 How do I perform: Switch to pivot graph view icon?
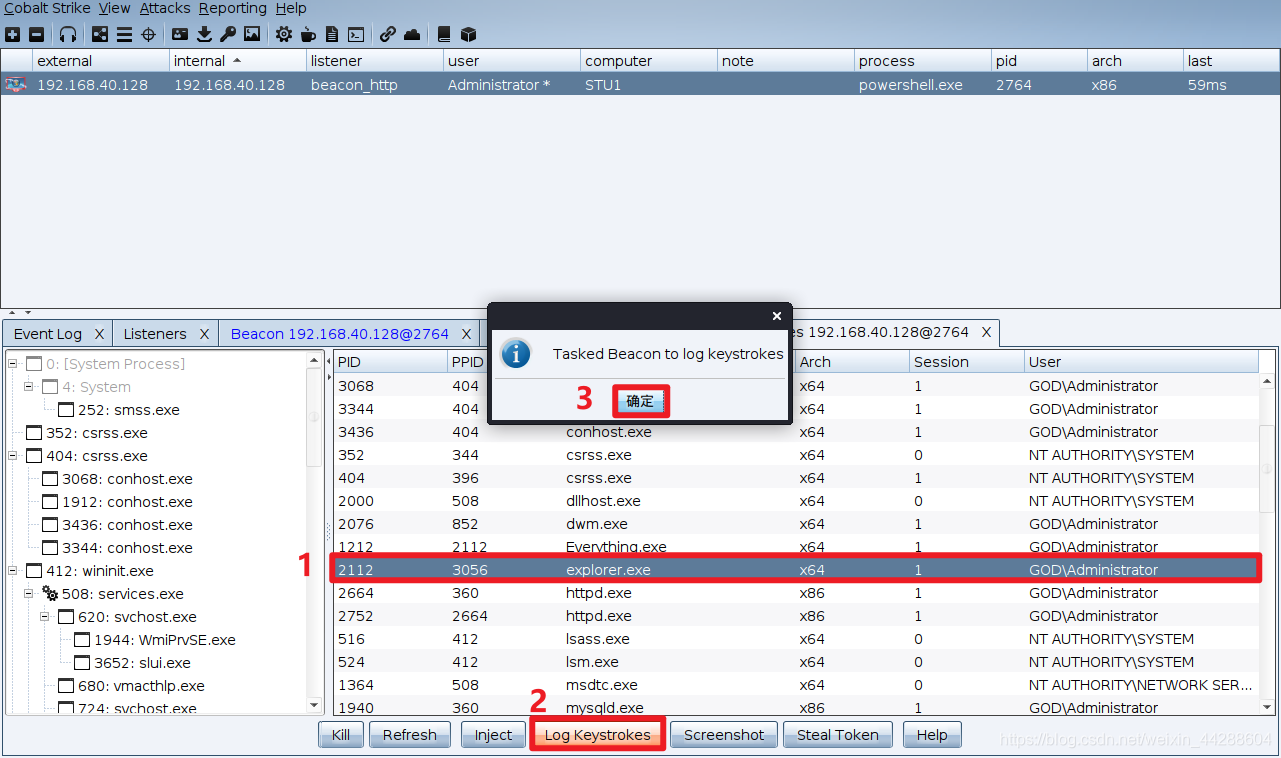(100, 34)
